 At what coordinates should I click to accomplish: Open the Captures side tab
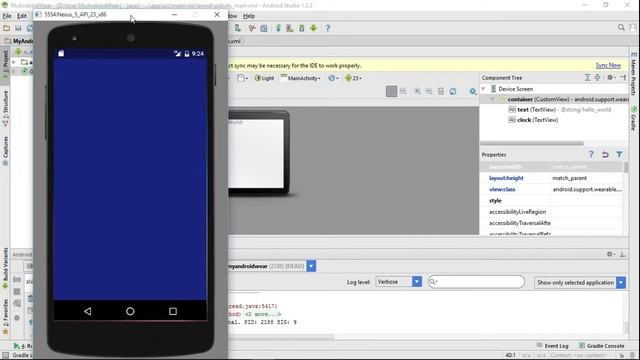pos(5,151)
